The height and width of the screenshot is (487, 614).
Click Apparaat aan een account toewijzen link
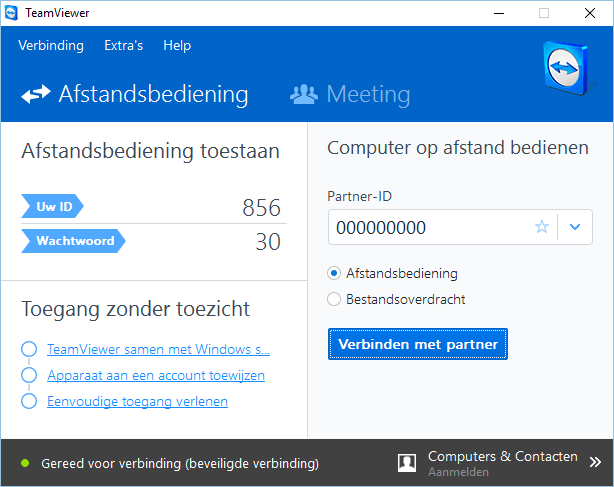point(155,376)
